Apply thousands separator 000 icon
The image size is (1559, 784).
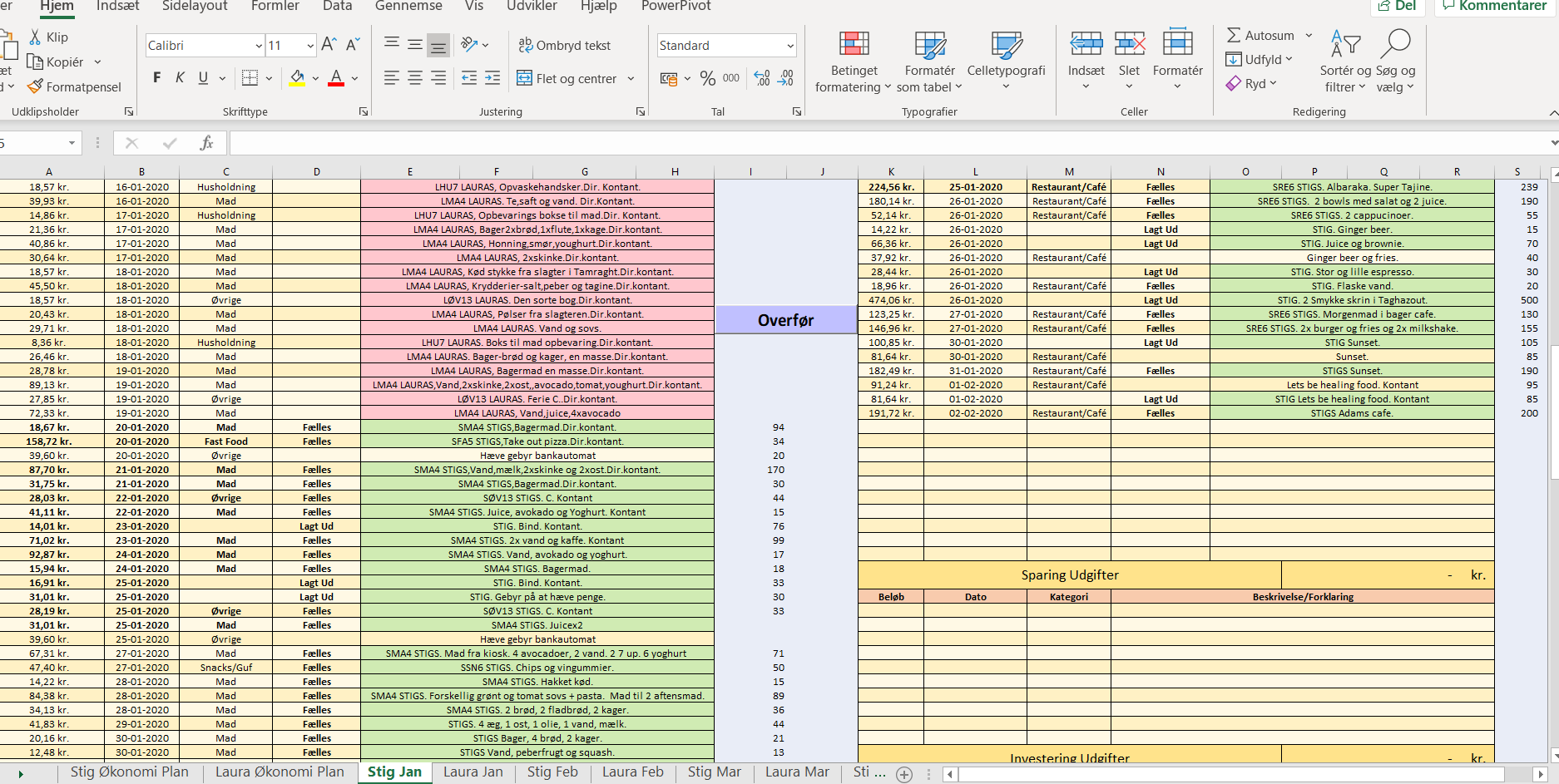point(731,78)
